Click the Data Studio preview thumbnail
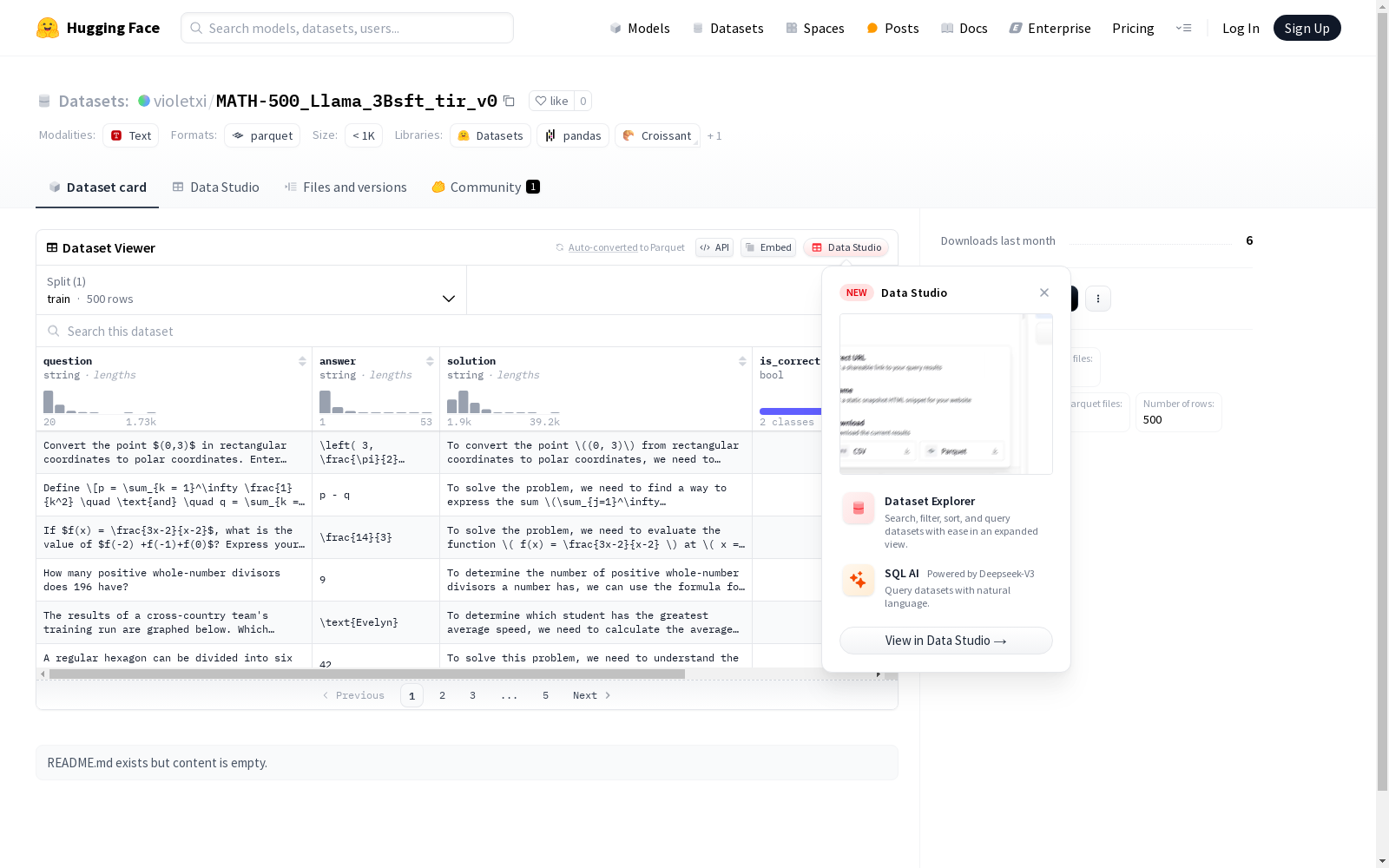 click(946, 394)
